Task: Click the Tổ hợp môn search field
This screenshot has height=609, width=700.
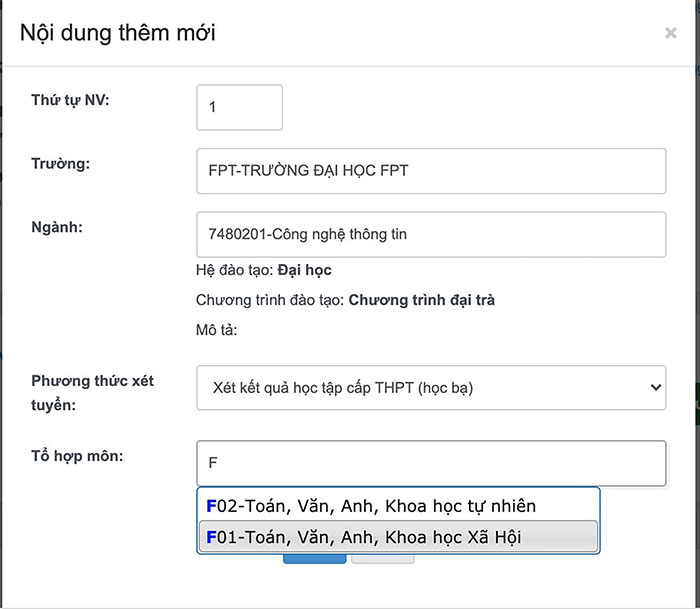Action: click(x=431, y=463)
